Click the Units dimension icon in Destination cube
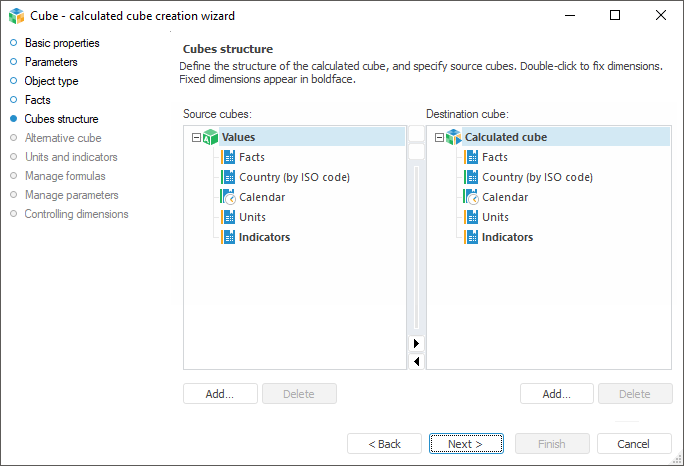This screenshot has width=684, height=466. tap(471, 217)
